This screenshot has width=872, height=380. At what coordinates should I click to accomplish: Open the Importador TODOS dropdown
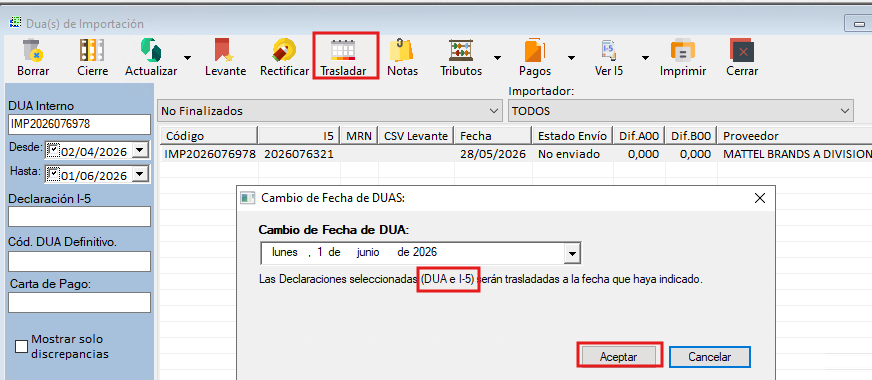[681, 111]
